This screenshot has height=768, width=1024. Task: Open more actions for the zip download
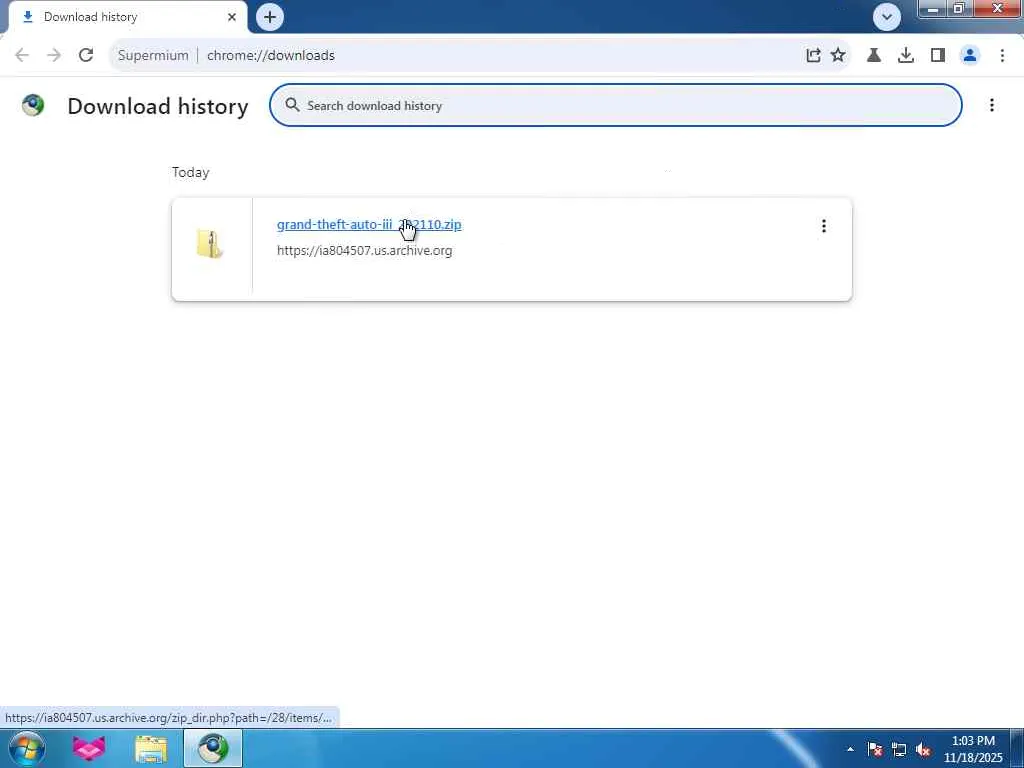click(x=824, y=226)
